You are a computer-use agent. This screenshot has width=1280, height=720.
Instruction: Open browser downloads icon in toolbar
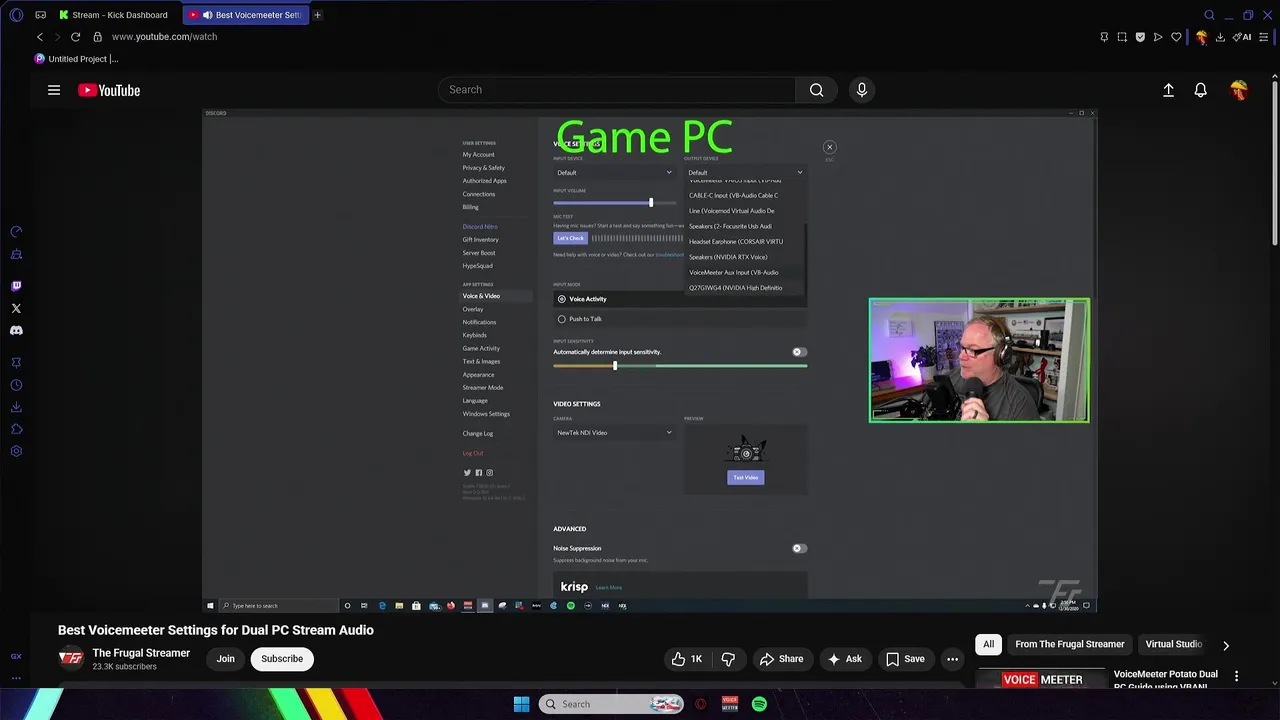[1220, 37]
